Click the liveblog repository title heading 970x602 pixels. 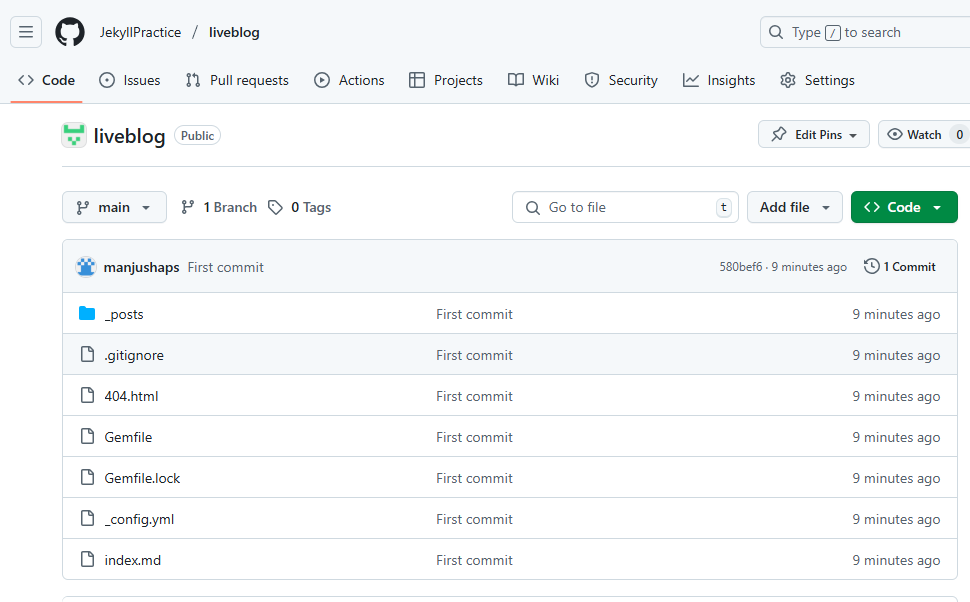point(129,136)
